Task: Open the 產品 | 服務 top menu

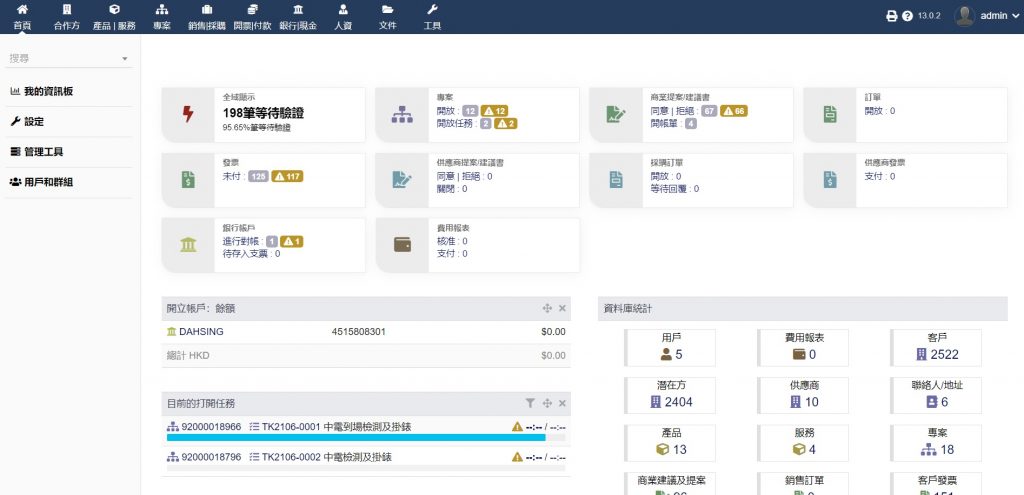Action: point(113,17)
